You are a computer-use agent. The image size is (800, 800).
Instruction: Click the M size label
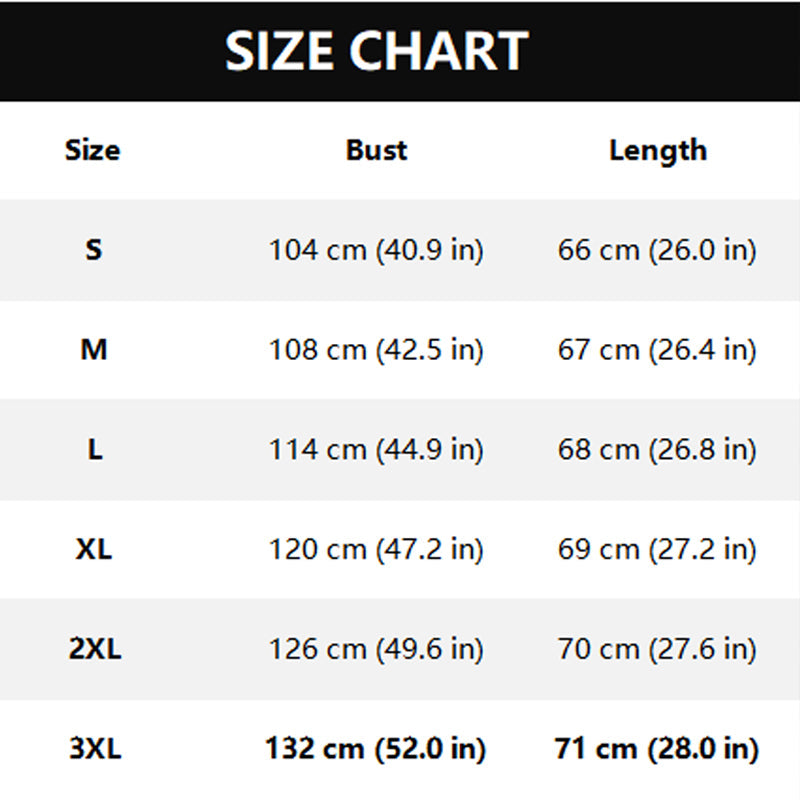pyautogui.click(x=94, y=350)
